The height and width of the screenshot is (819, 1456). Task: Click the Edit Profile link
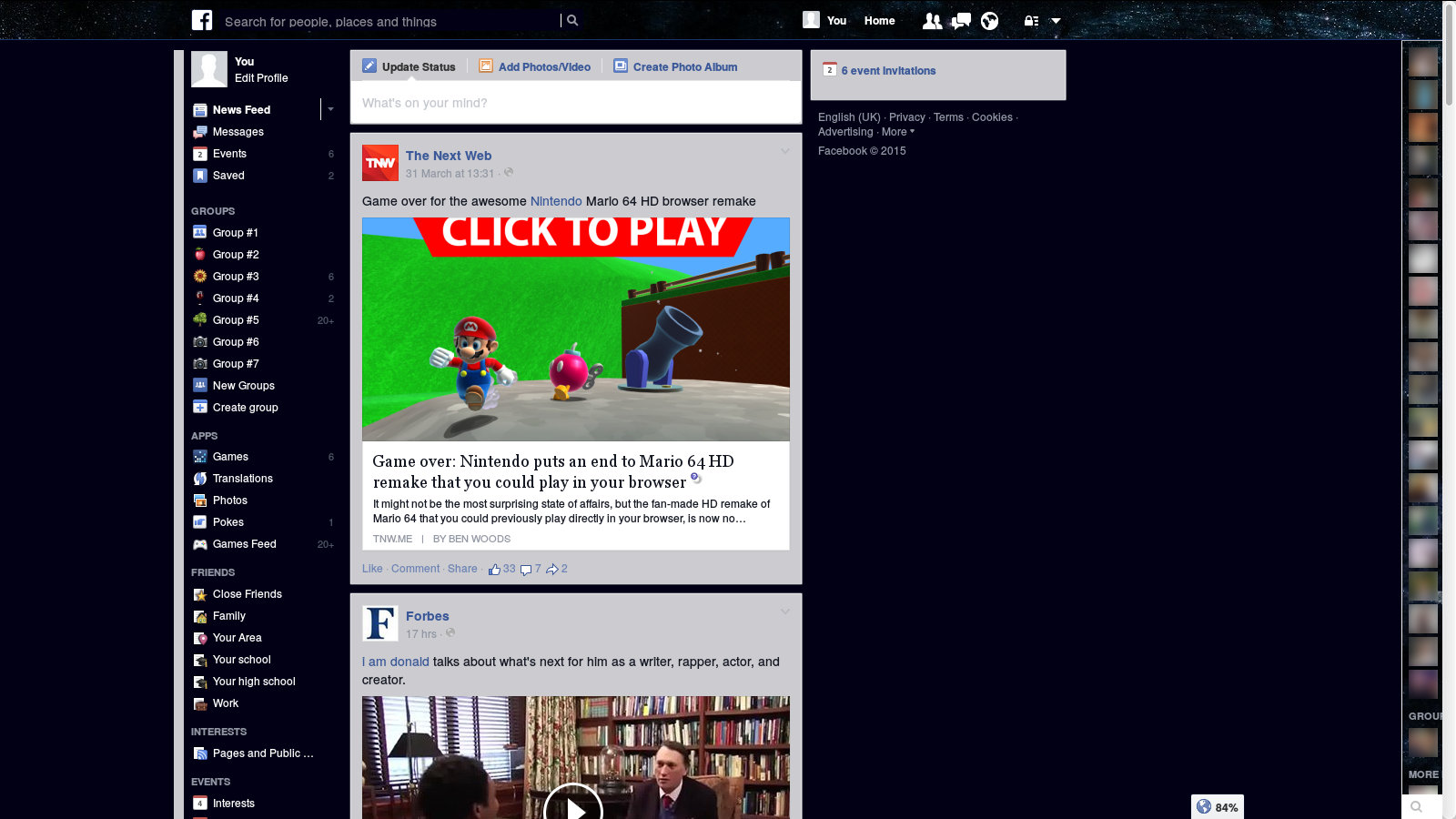point(261,78)
